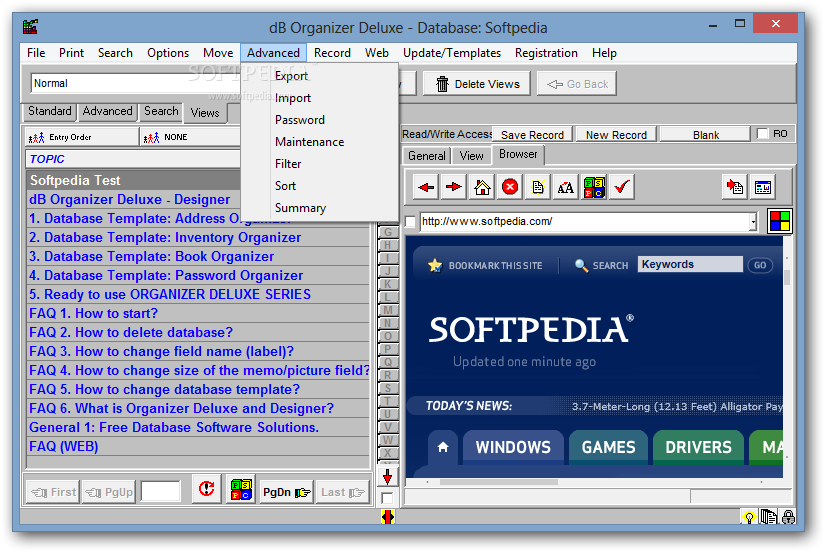This screenshot has width=825, height=552.
Task: Click the red-arrow document import icon
Action: 735,187
